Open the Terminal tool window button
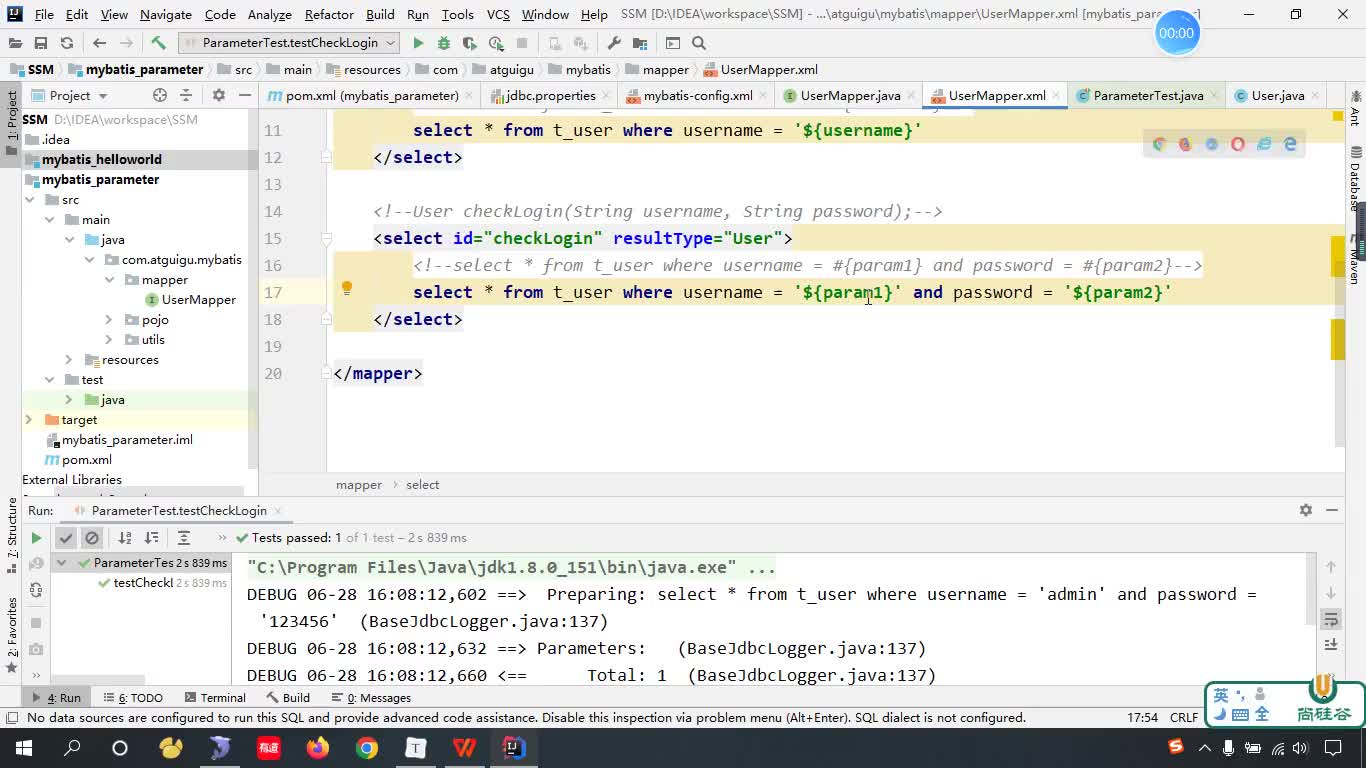1366x768 pixels. pyautogui.click(x=215, y=698)
